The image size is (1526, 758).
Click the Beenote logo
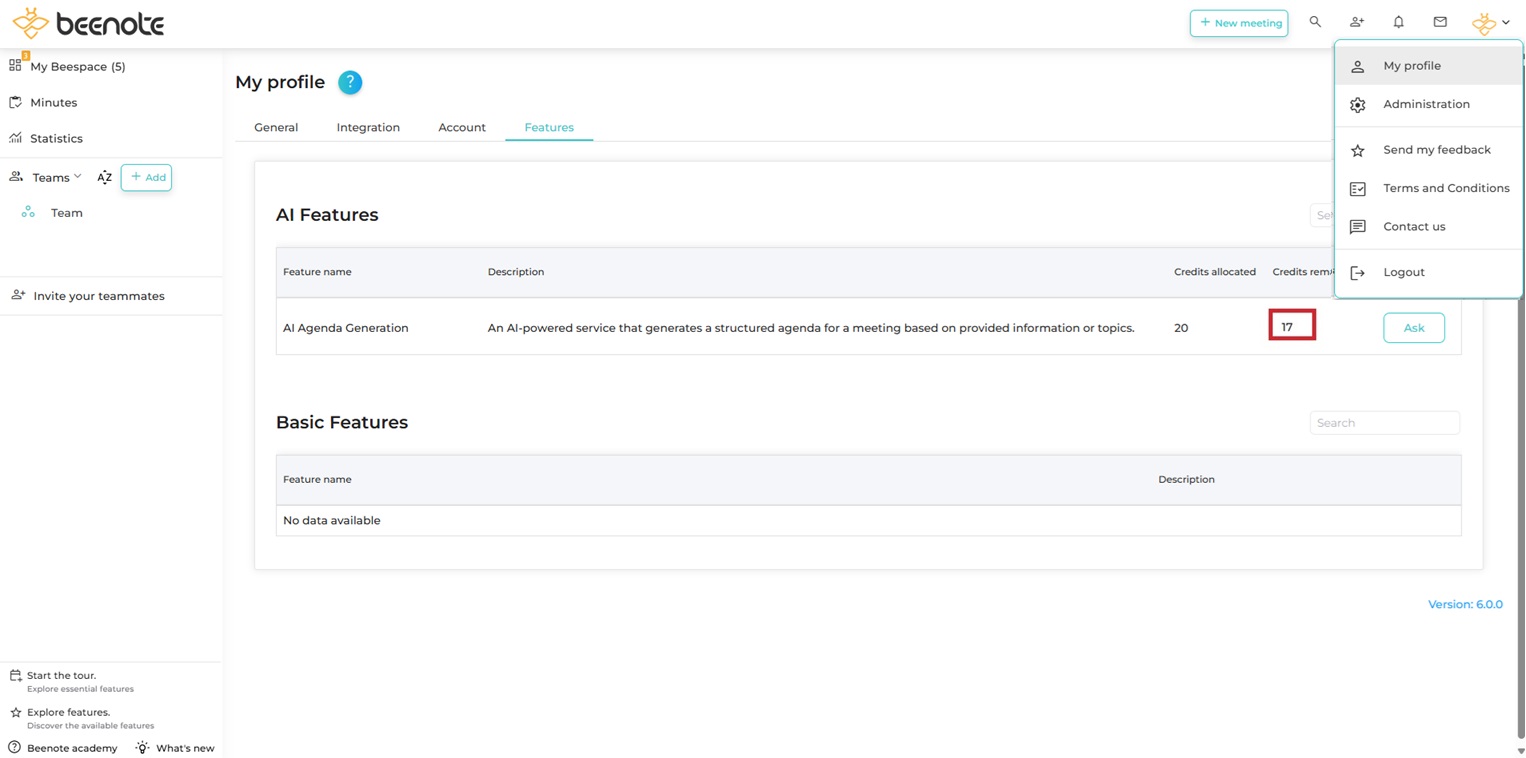pyautogui.click(x=88, y=23)
